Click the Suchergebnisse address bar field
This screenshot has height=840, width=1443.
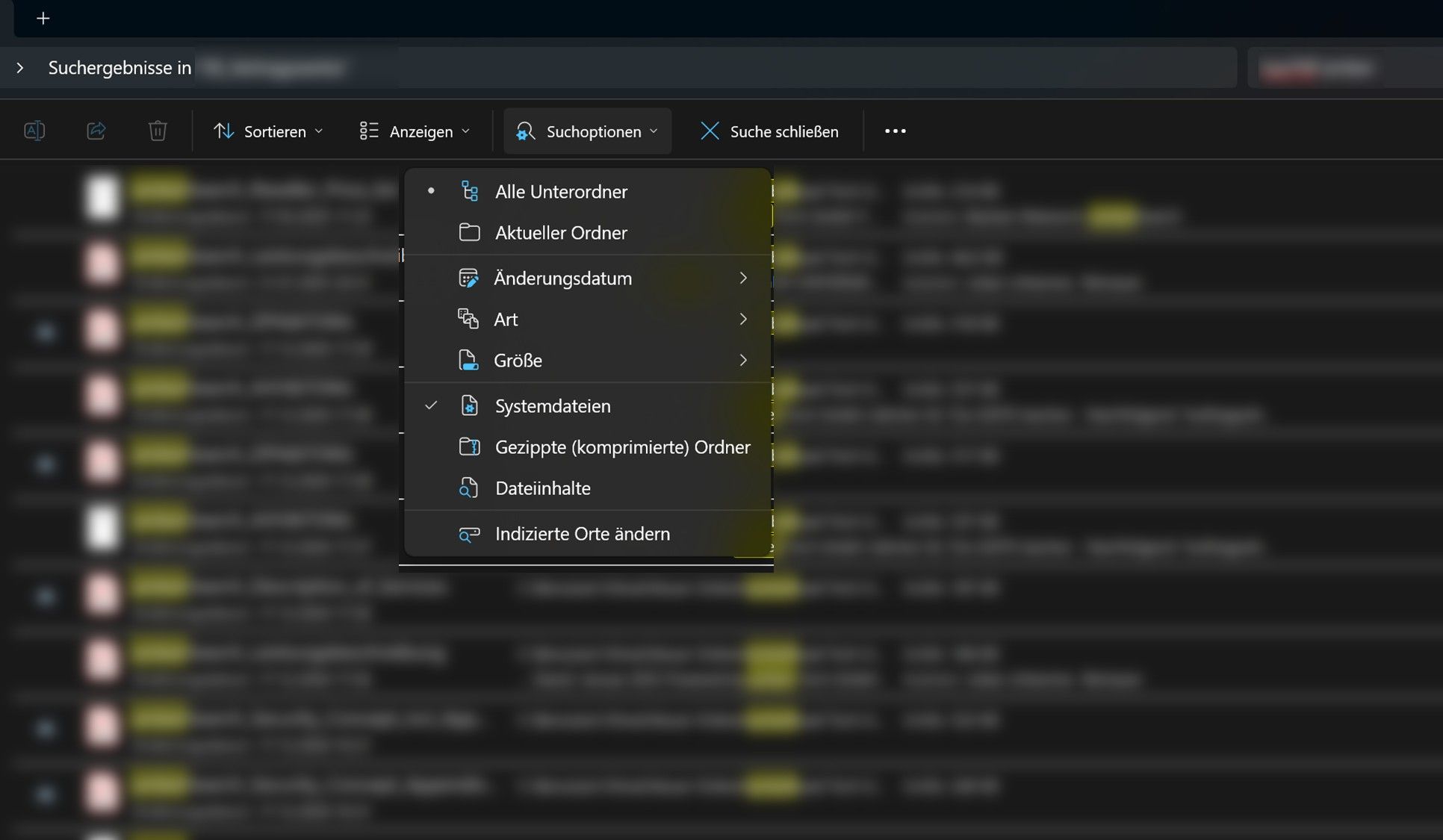[x=672, y=67]
